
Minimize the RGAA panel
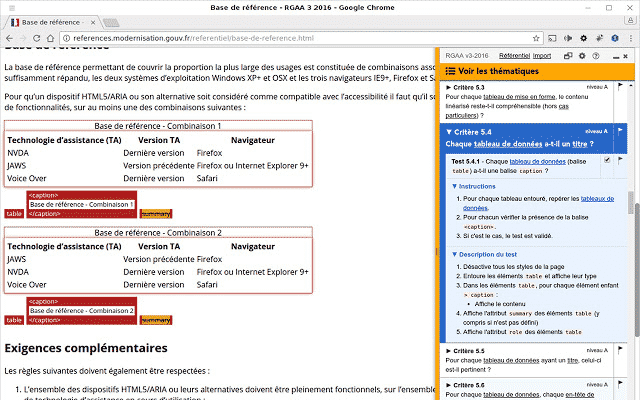(x=616, y=57)
